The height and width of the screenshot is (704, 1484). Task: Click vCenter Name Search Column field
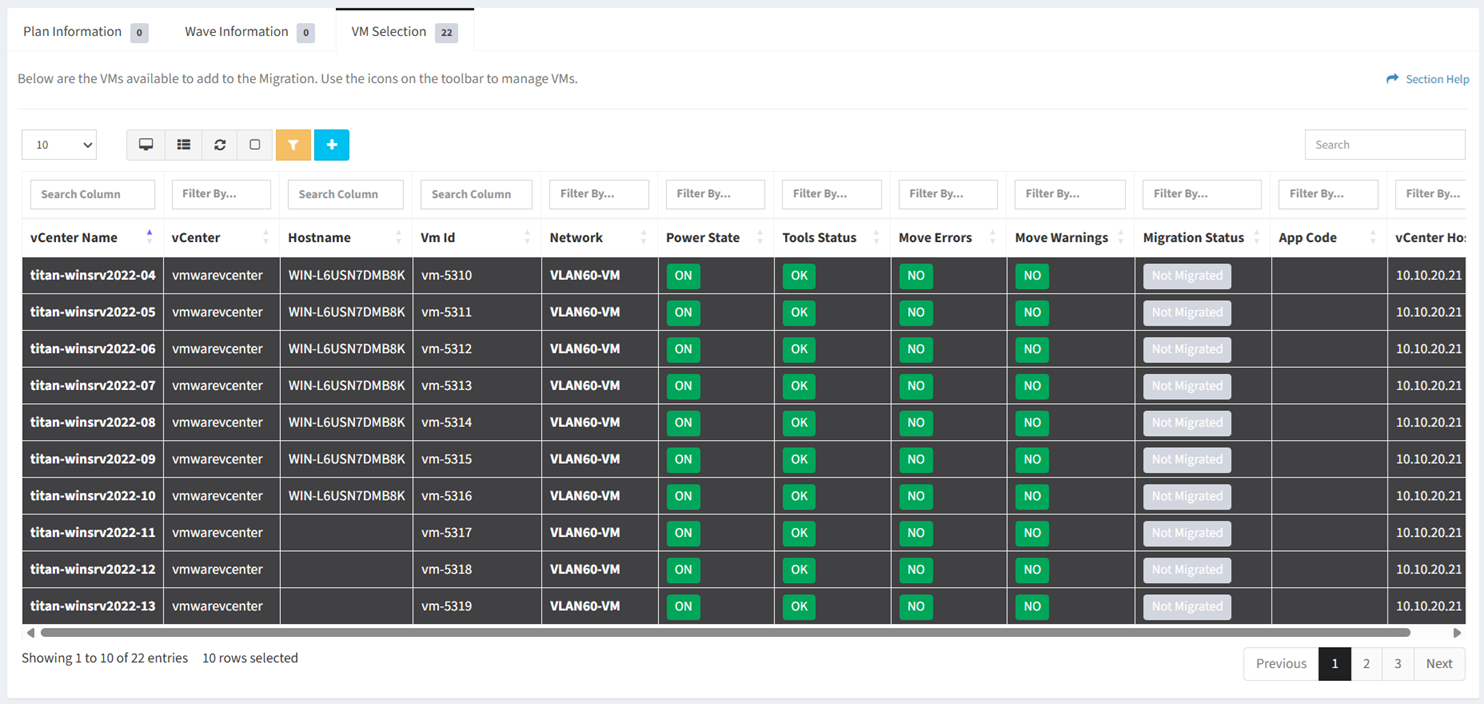pos(93,194)
